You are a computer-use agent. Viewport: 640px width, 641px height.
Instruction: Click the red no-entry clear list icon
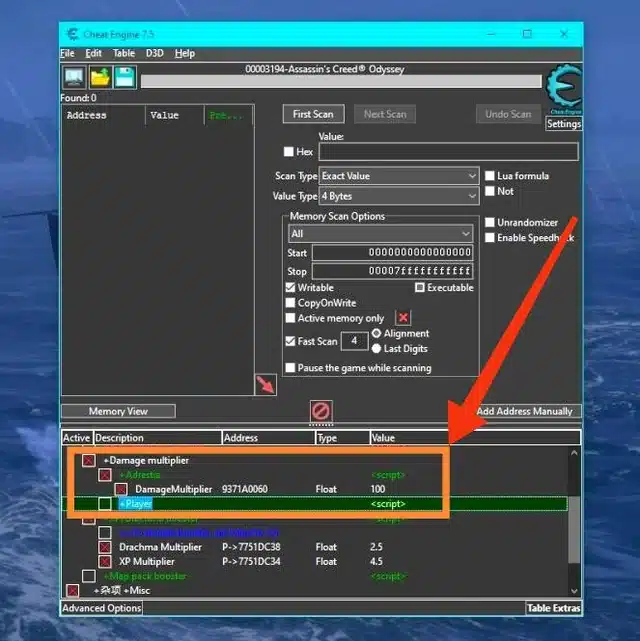(321, 411)
